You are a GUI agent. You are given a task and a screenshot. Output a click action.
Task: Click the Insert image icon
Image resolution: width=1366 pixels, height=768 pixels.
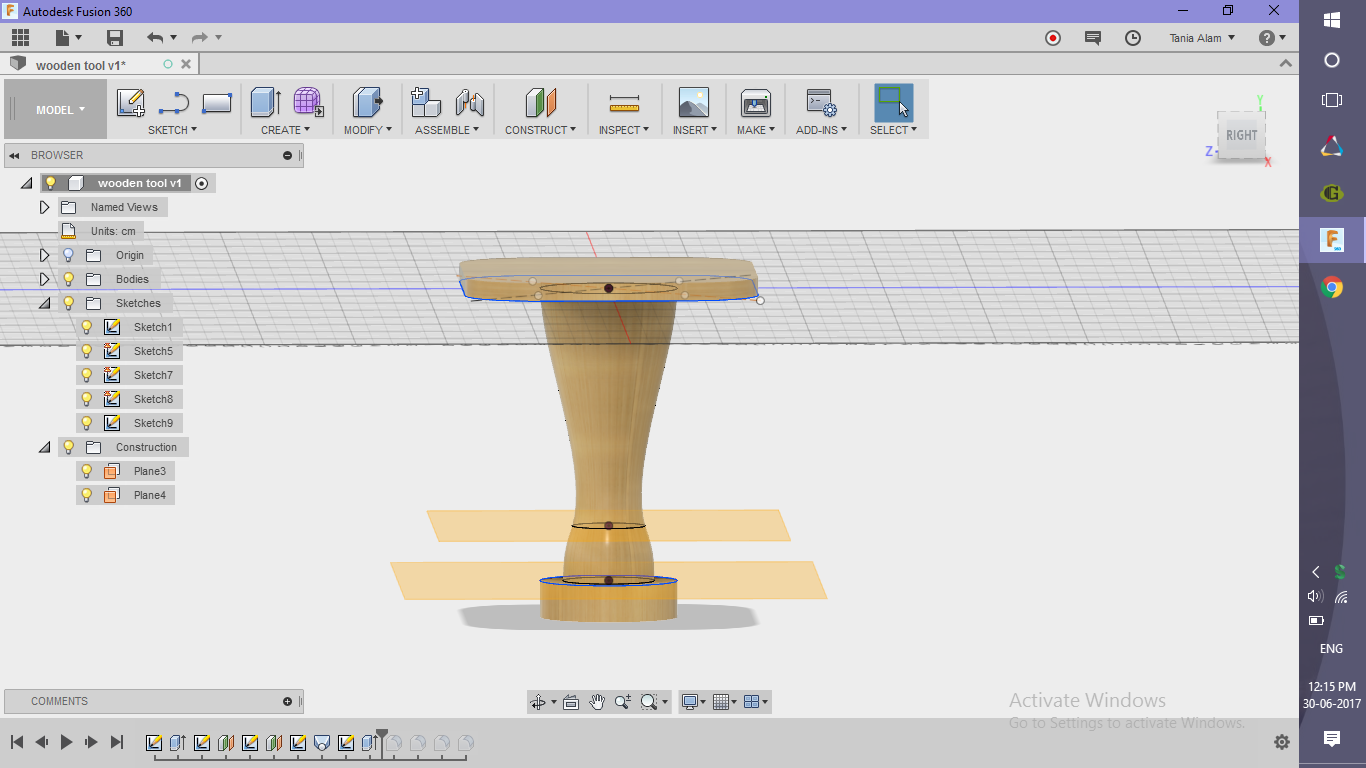coord(693,103)
